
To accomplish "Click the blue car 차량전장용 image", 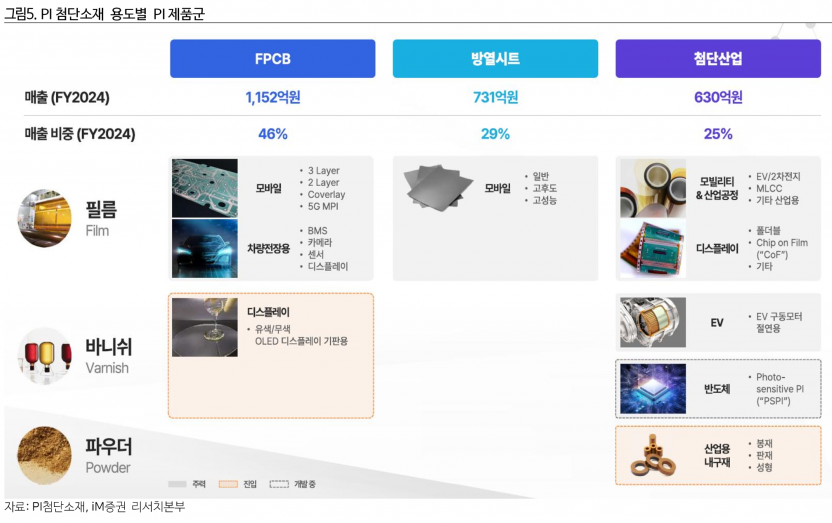I will pyautogui.click(x=205, y=248).
